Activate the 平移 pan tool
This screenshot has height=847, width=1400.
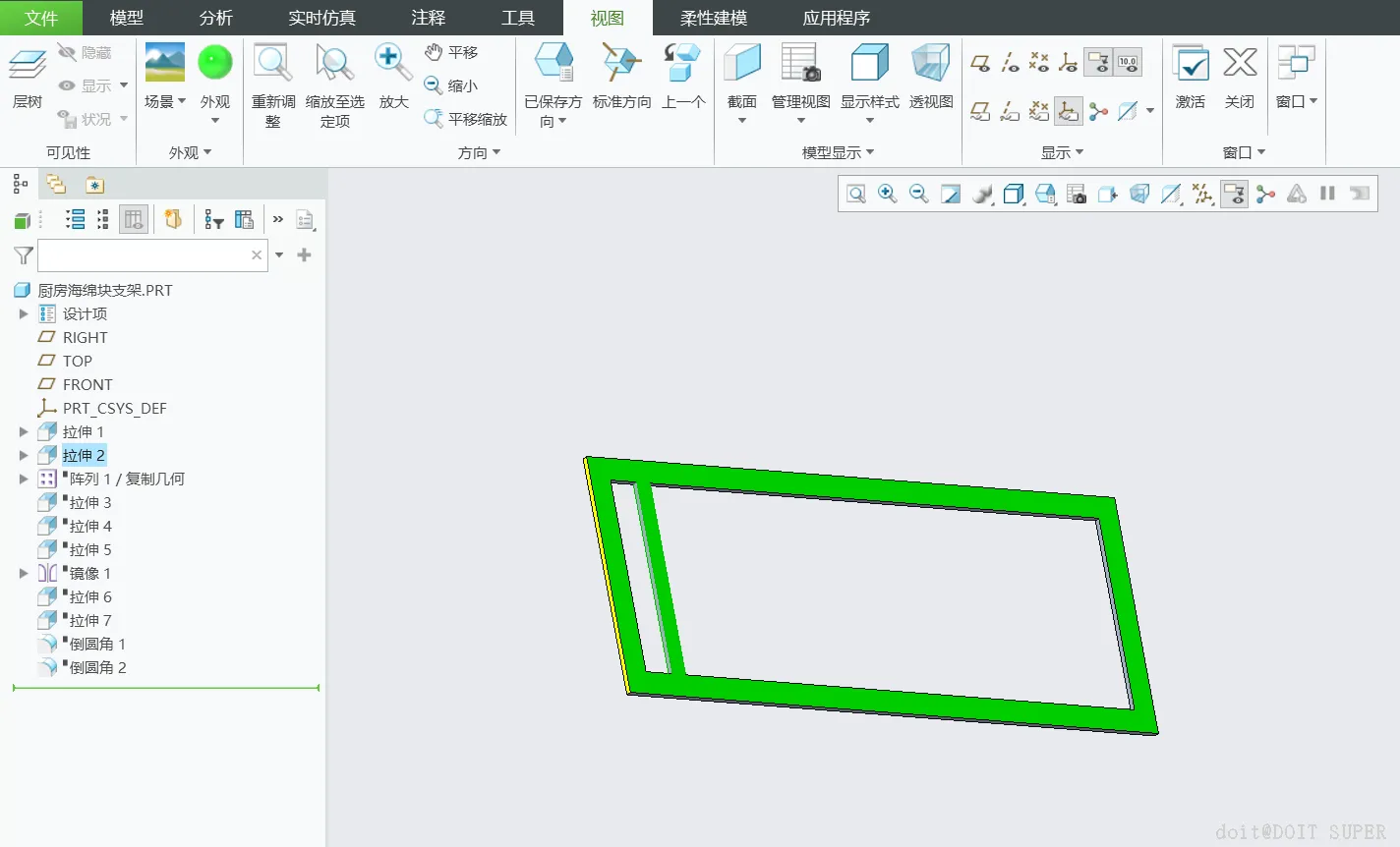(x=451, y=52)
